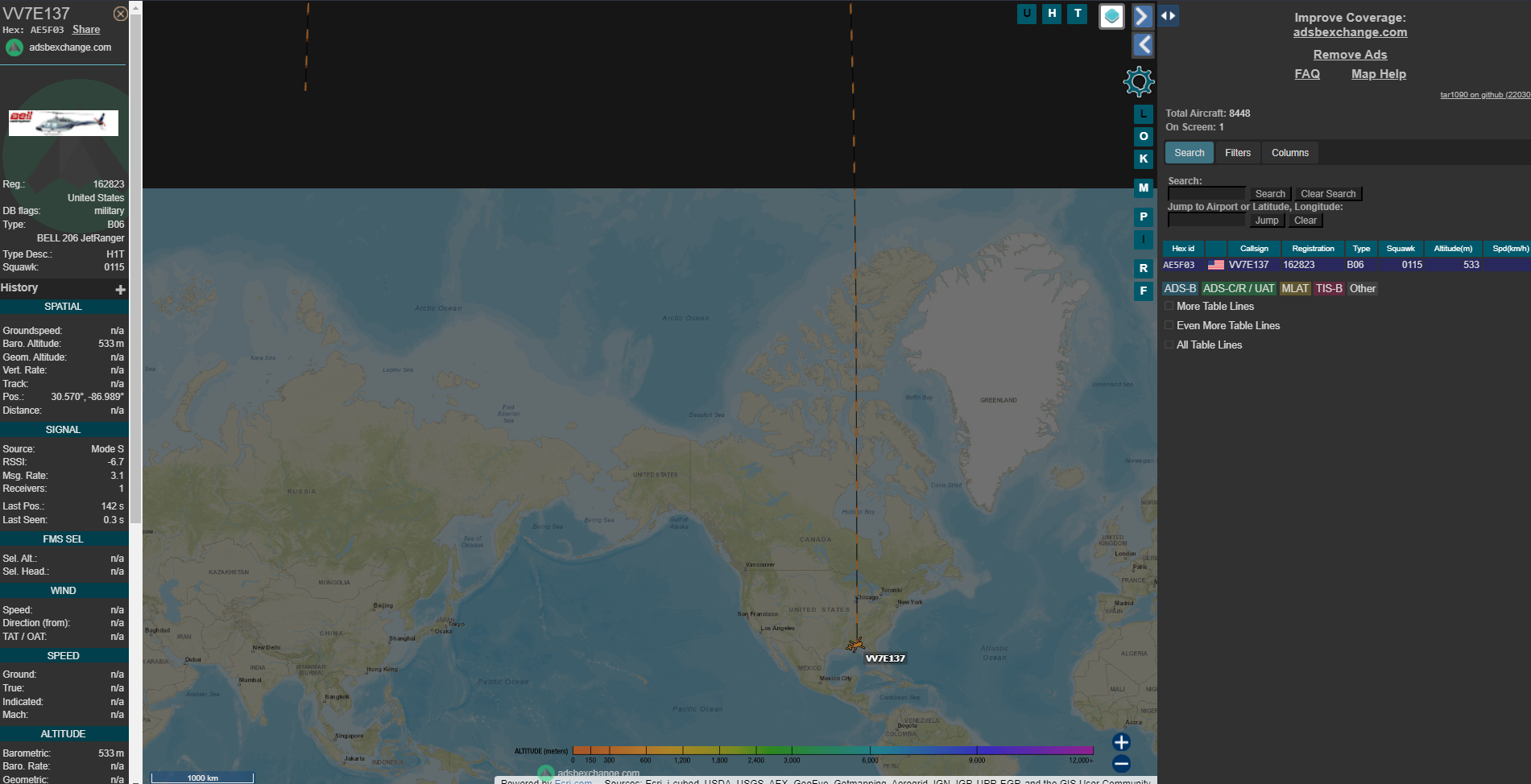Click the left chevron sidebar button
This screenshot has height=784, width=1531.
[1143, 45]
